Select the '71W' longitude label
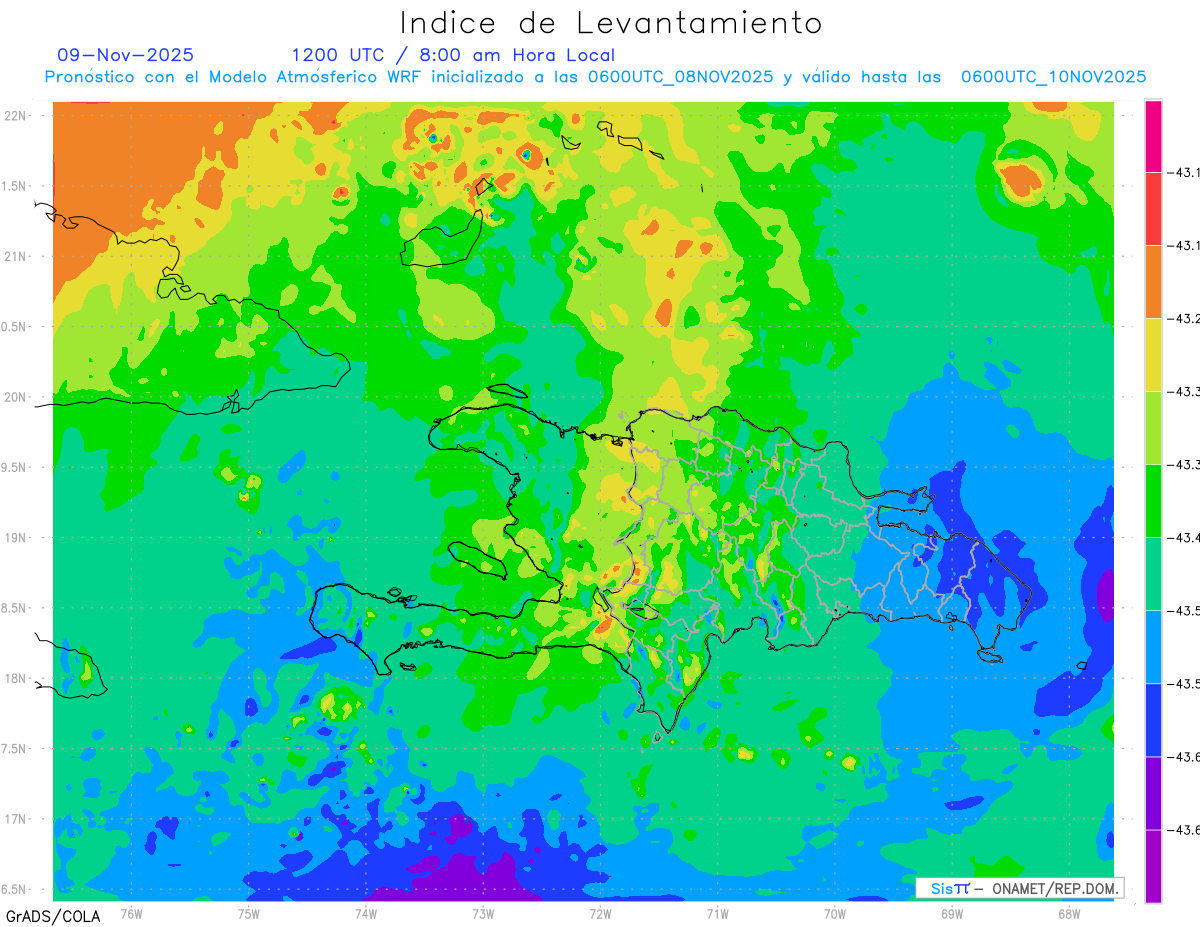The height and width of the screenshot is (927, 1200). [x=717, y=913]
